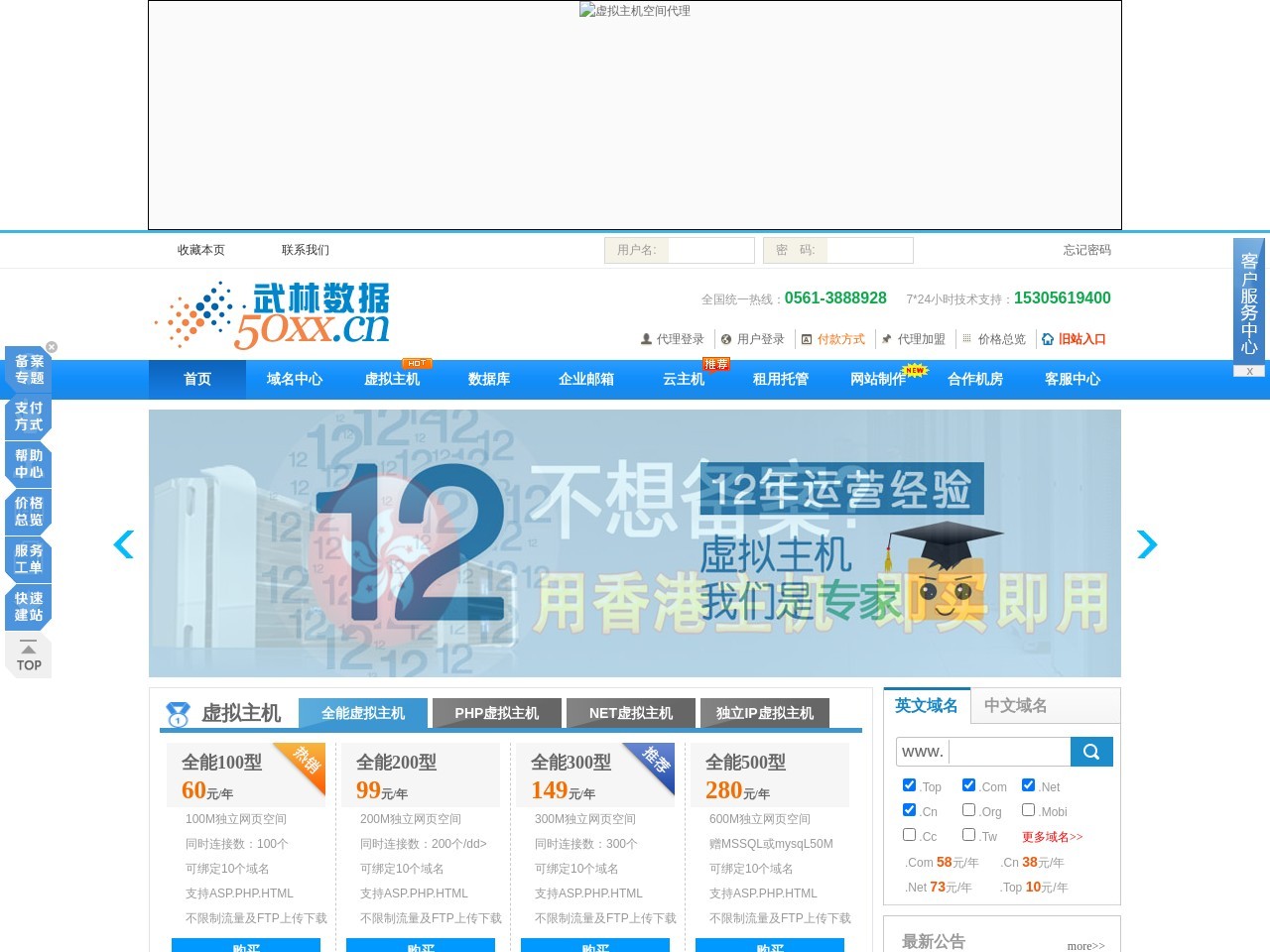Screen dimensions: 1270x952
Task: Uncheck the .Top domain checkbox
Action: (909, 785)
